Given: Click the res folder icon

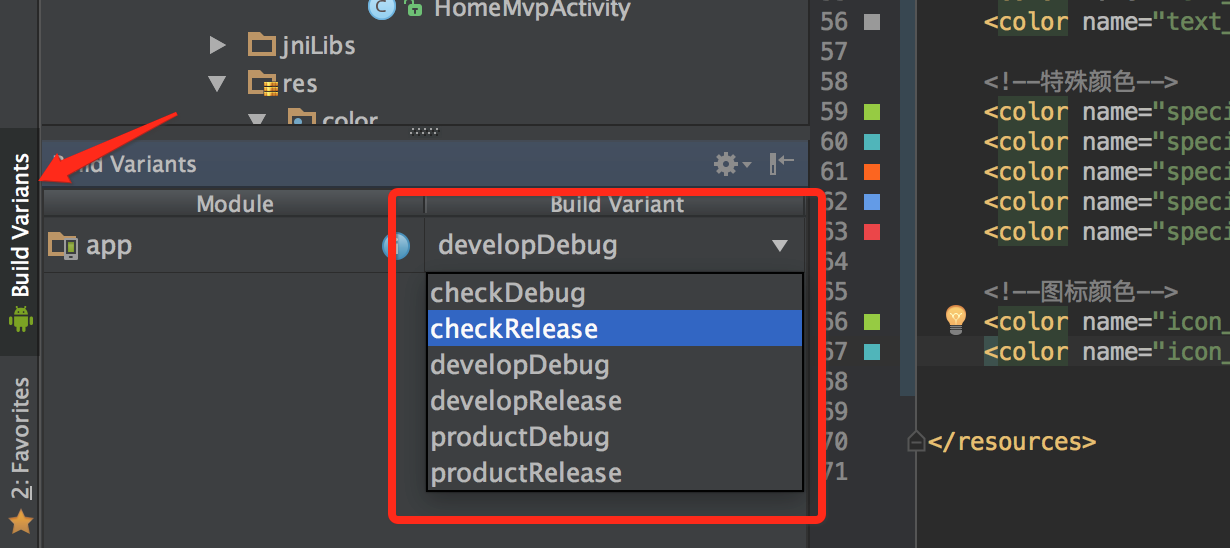Looking at the screenshot, I should click(x=262, y=83).
